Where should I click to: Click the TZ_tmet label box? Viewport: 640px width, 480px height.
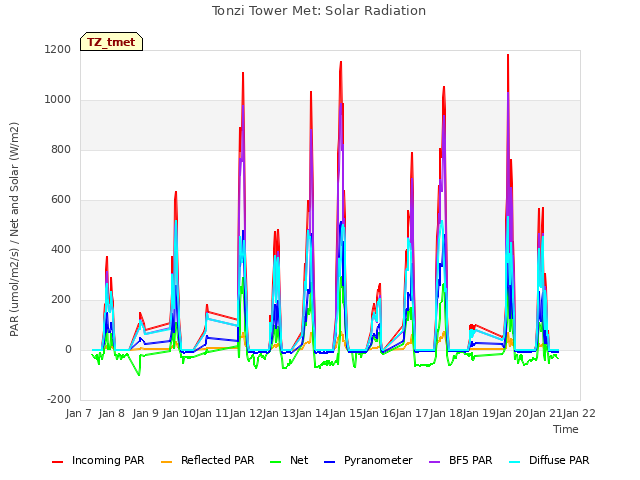pos(111,42)
